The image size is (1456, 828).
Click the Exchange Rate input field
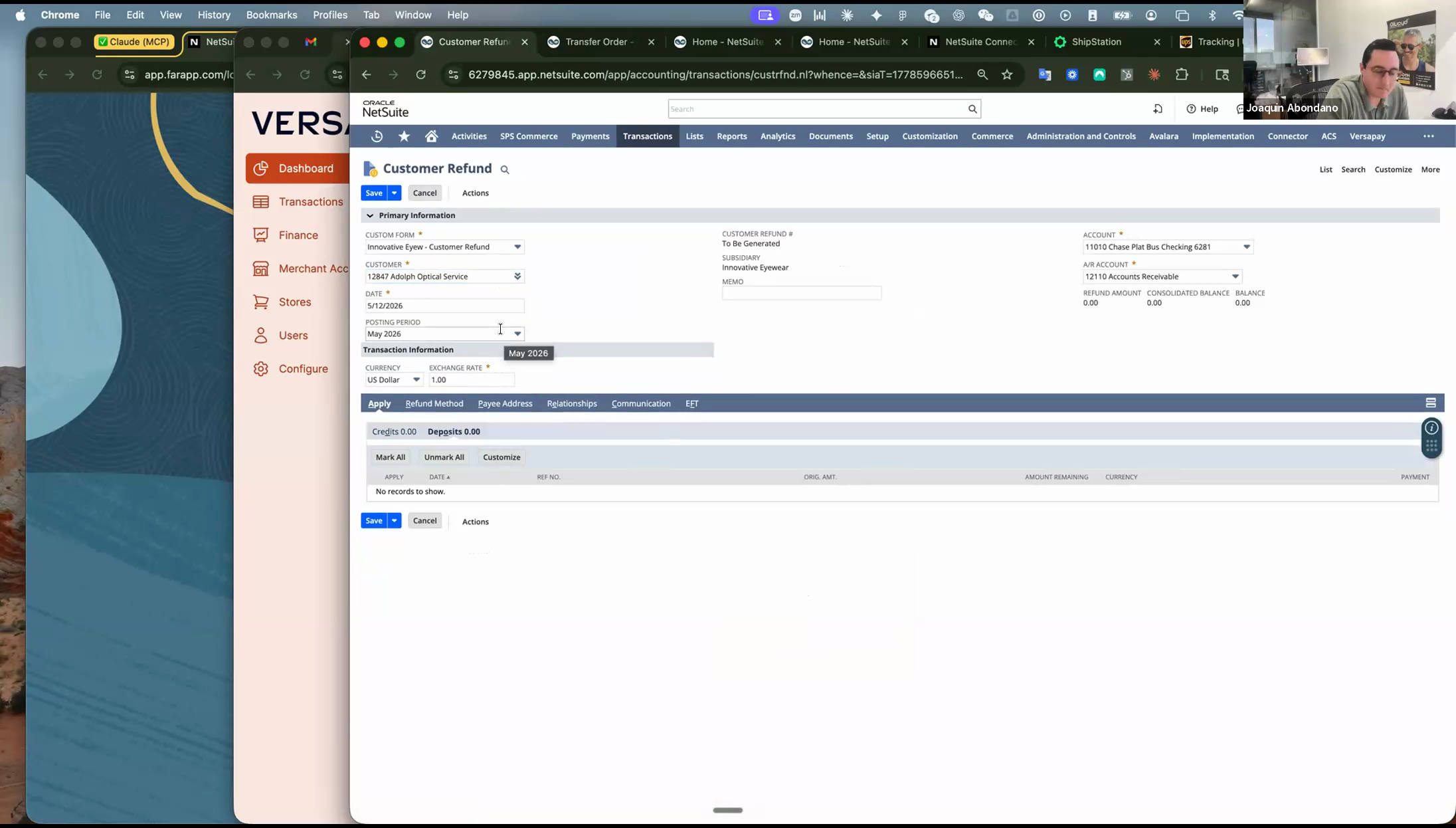472,380
